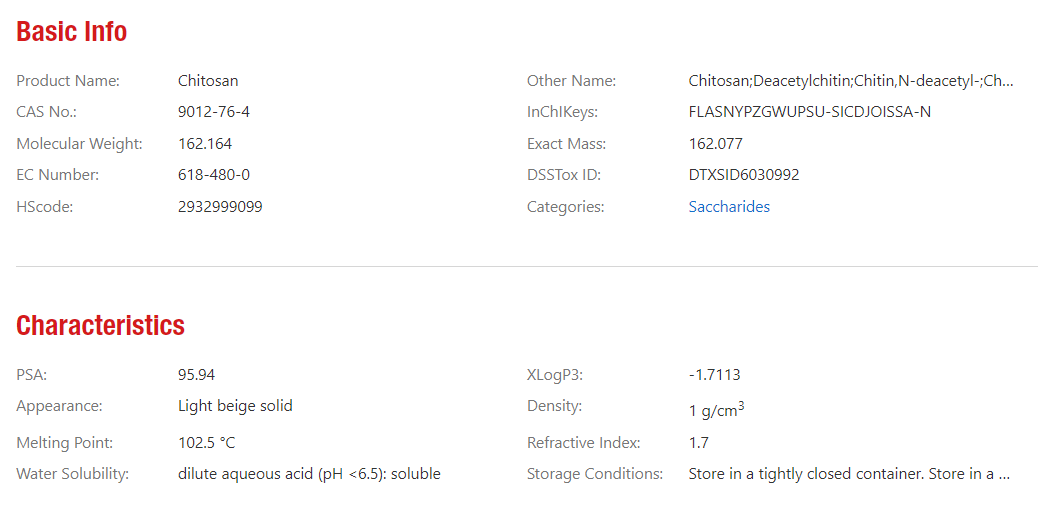Select the Chitosan product name value
1039x529 pixels.
(x=208, y=81)
